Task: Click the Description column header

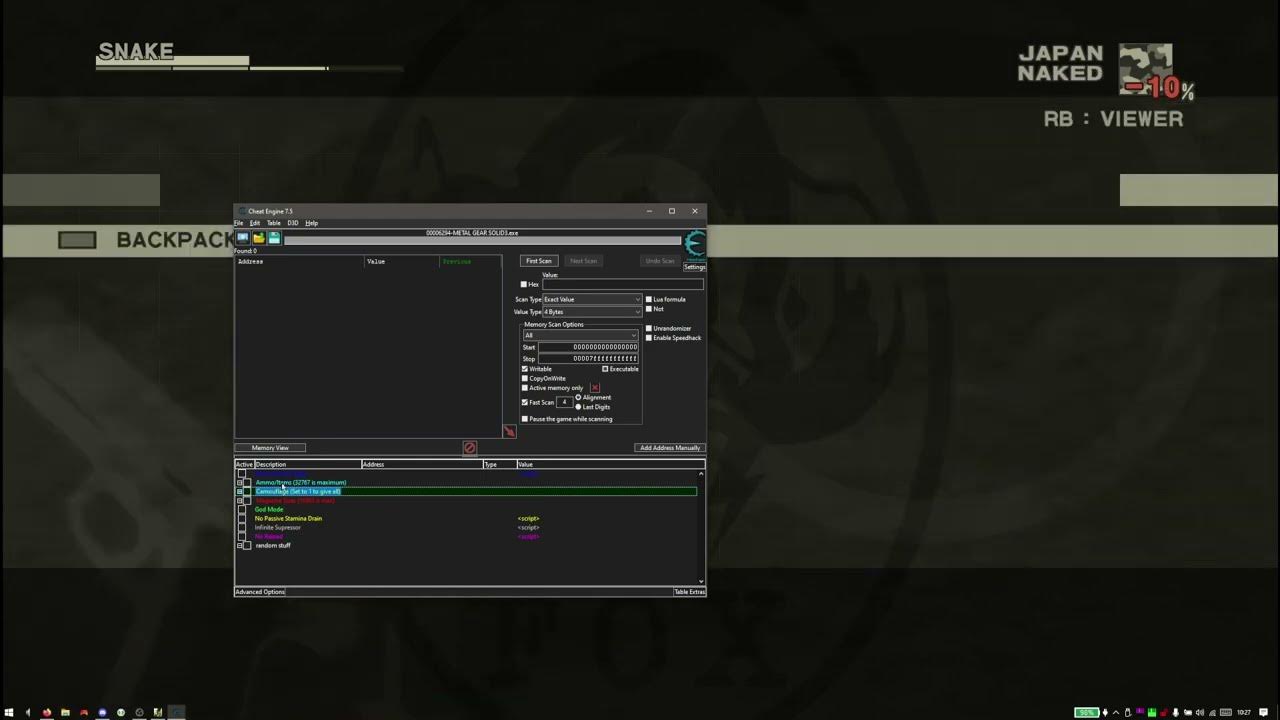Action: point(307,464)
